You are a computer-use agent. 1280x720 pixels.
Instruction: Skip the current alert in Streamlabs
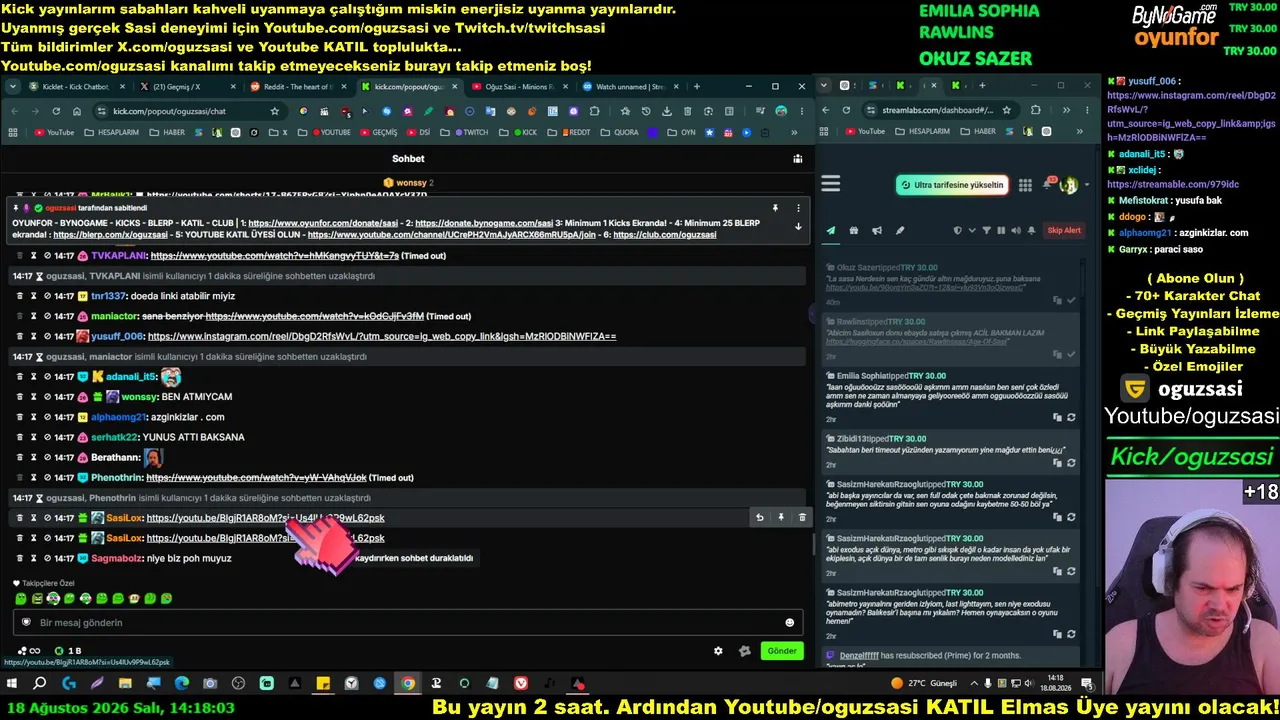pos(1064,230)
